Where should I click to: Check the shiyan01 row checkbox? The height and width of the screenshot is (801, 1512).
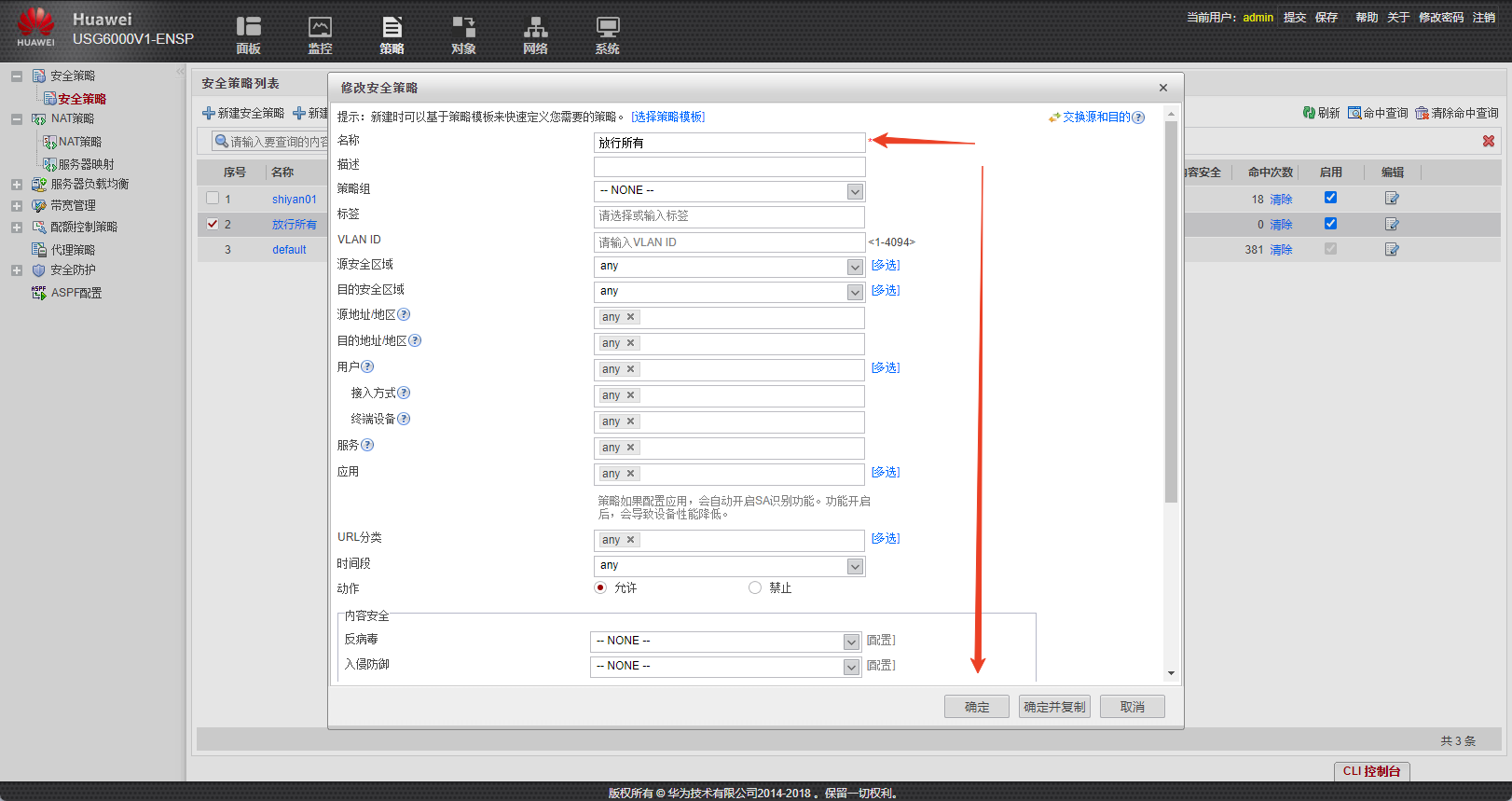pos(213,198)
